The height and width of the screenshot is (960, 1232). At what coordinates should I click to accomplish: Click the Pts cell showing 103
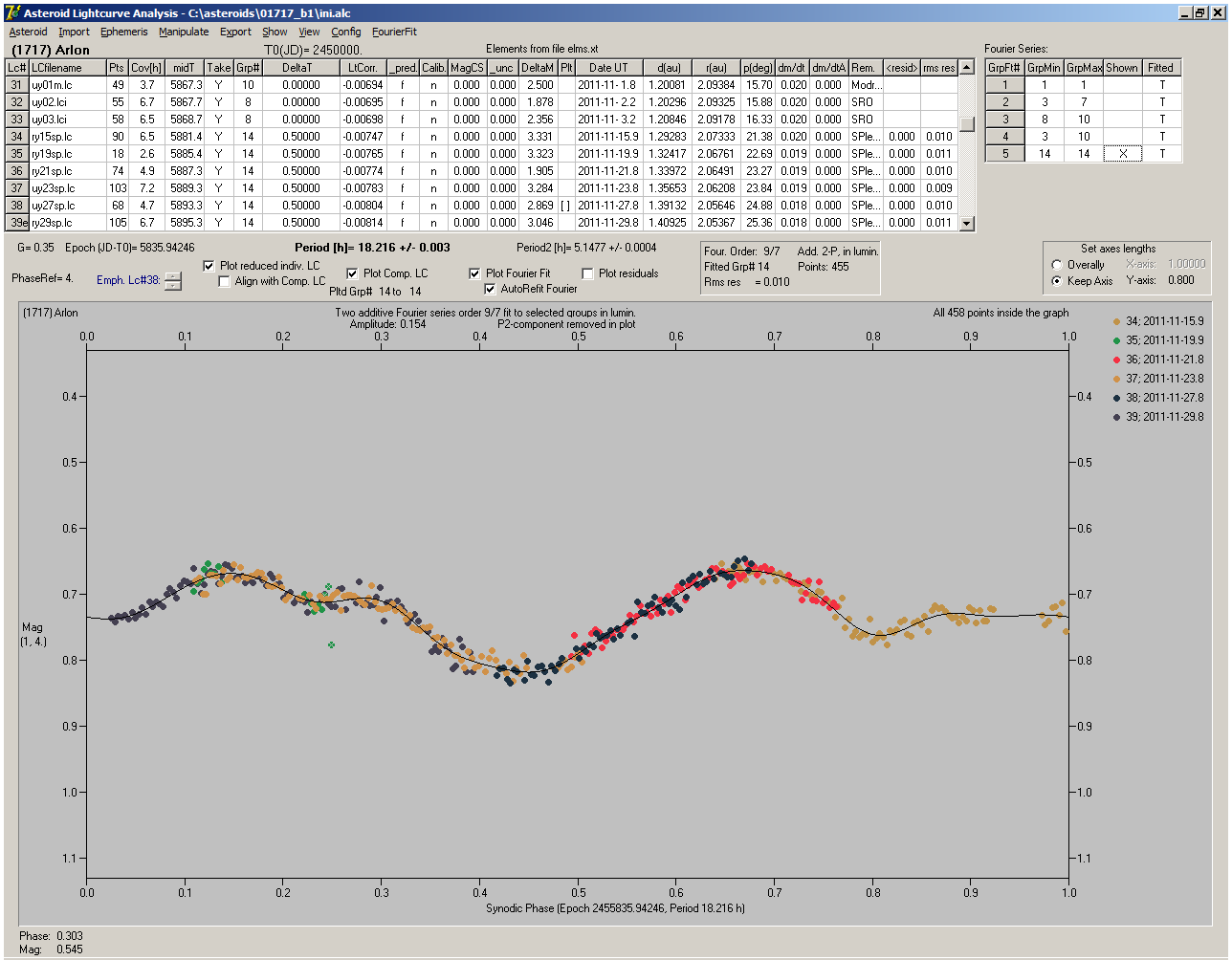click(x=118, y=188)
